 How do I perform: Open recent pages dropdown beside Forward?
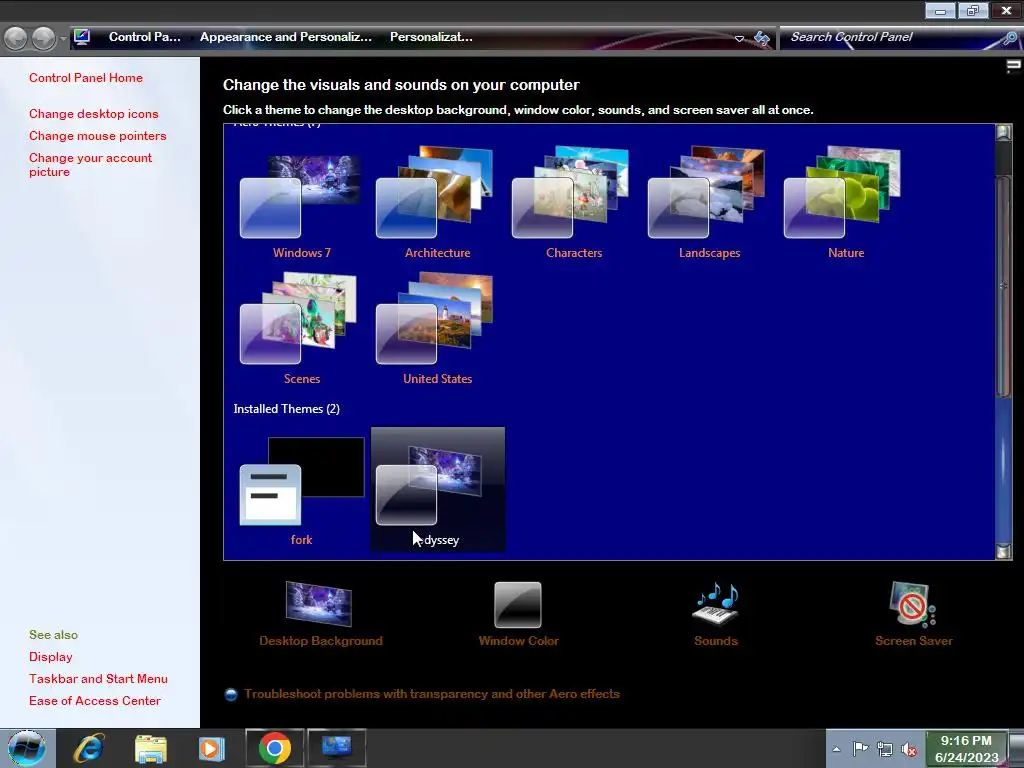coord(63,39)
